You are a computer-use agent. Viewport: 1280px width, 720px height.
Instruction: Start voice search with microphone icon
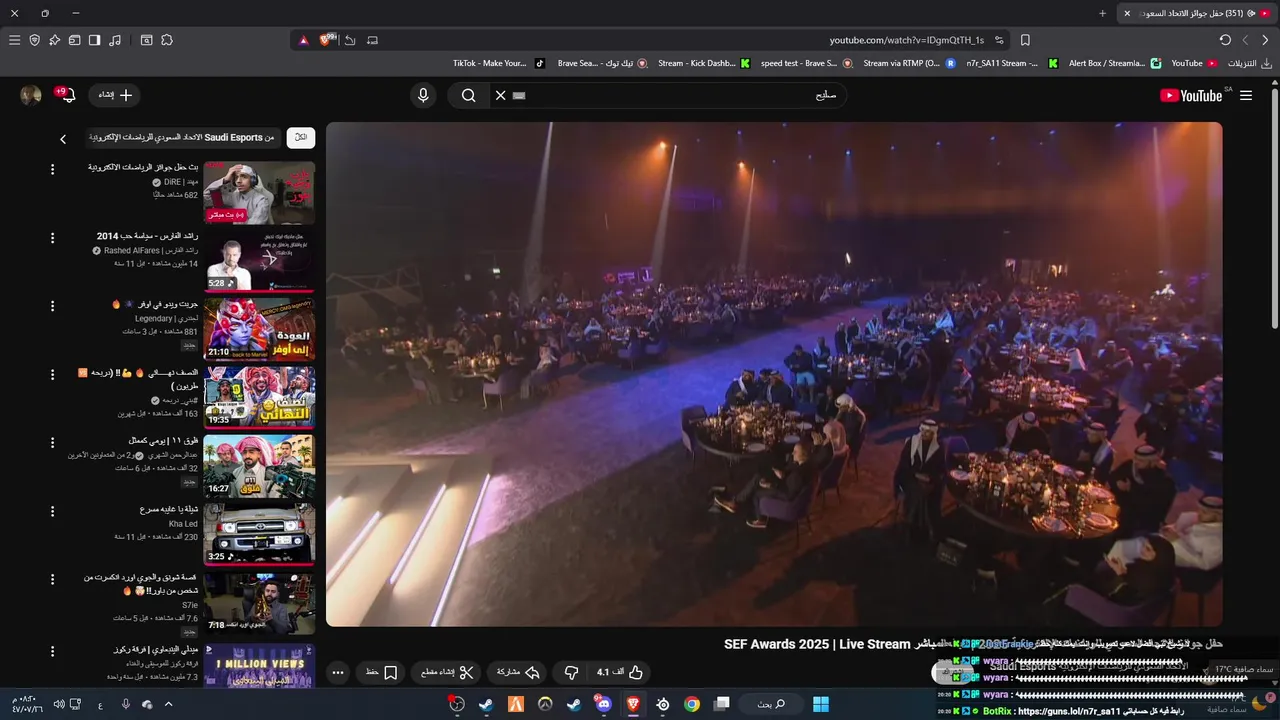click(423, 95)
